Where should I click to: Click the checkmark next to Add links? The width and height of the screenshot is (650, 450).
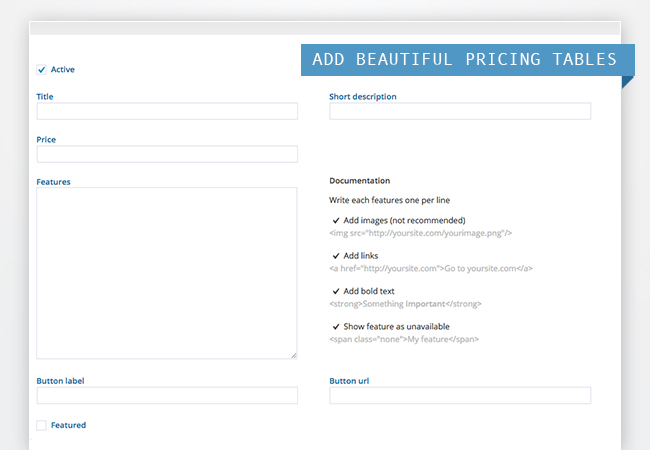click(x=336, y=256)
